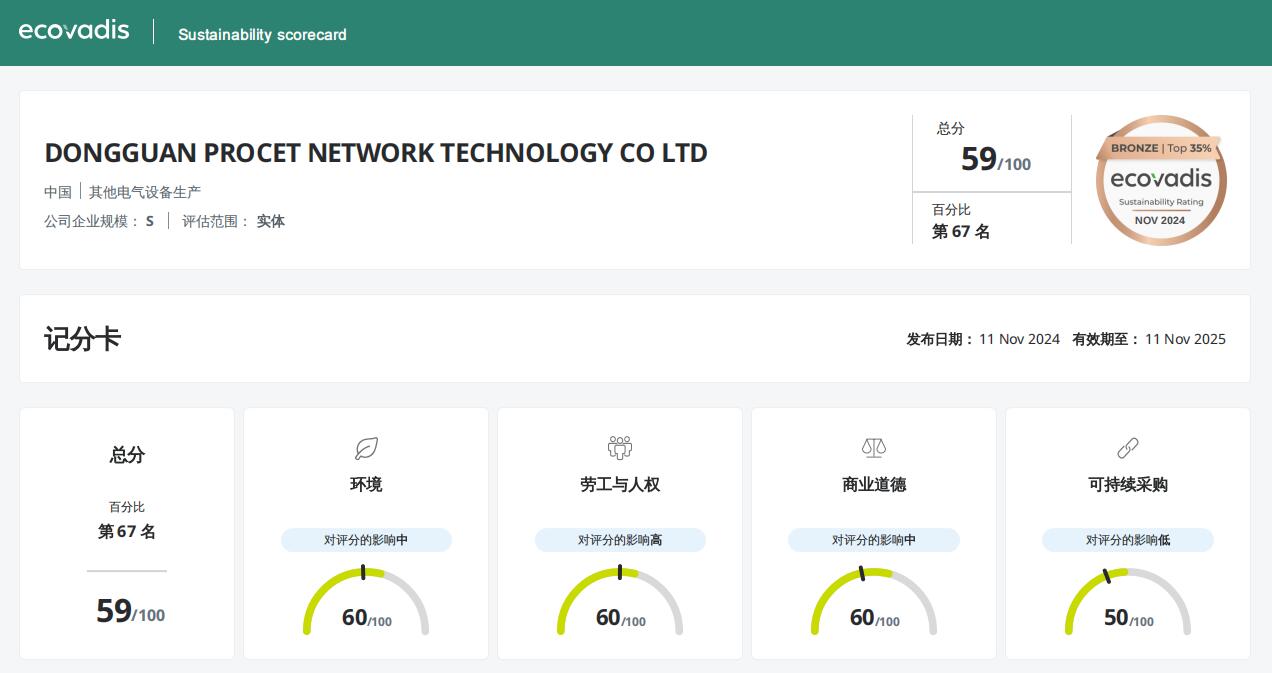The image size is (1272, 673).
Task: Click 对评分的影响高 badge under 劳工与人权
Action: (x=620, y=540)
